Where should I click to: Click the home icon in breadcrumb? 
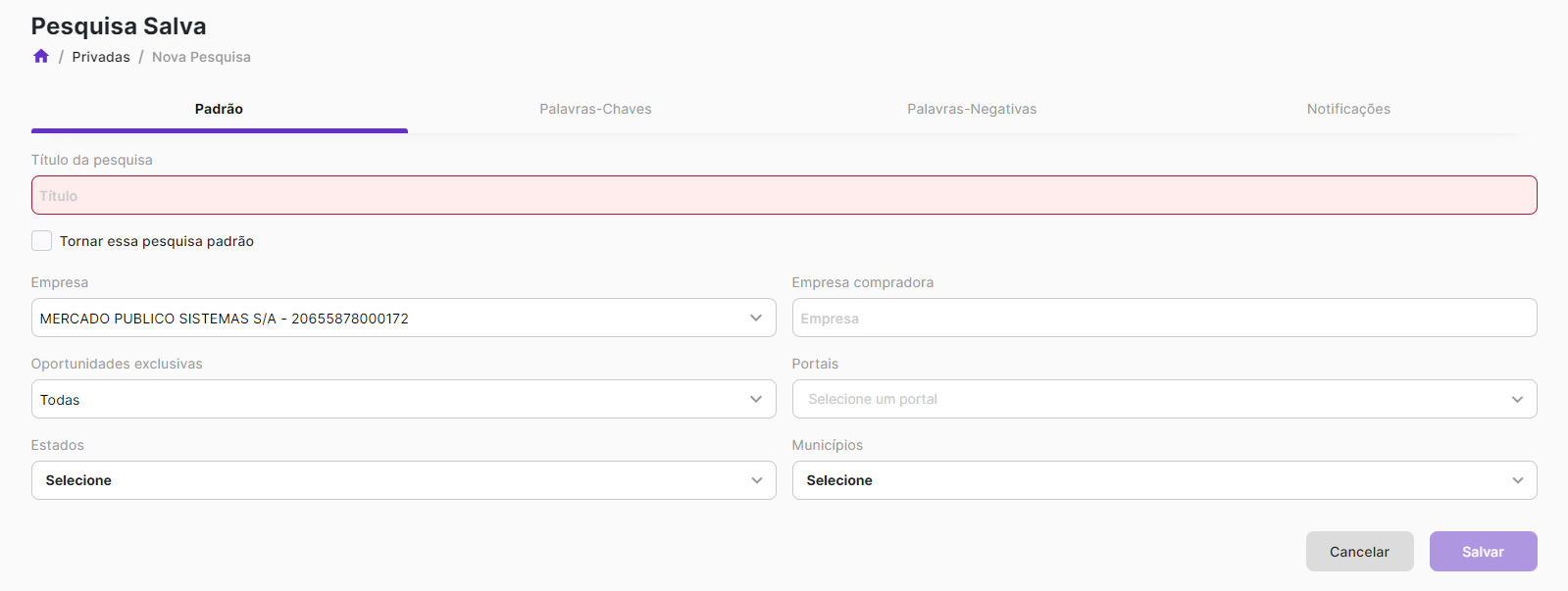41,57
